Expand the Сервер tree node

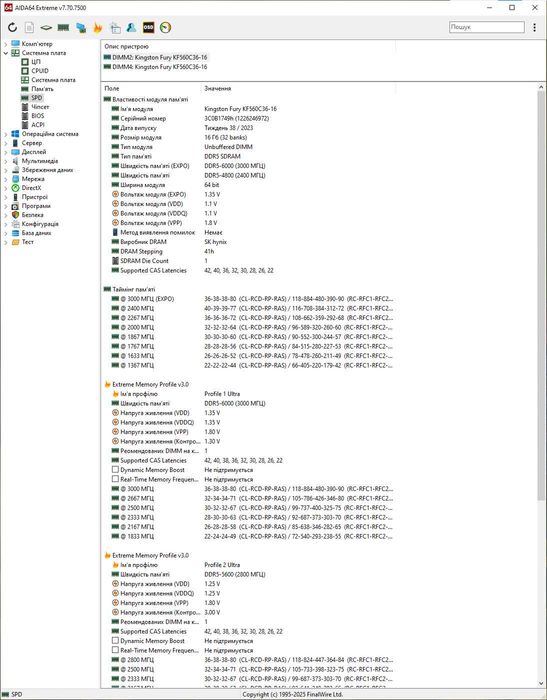click(6, 143)
